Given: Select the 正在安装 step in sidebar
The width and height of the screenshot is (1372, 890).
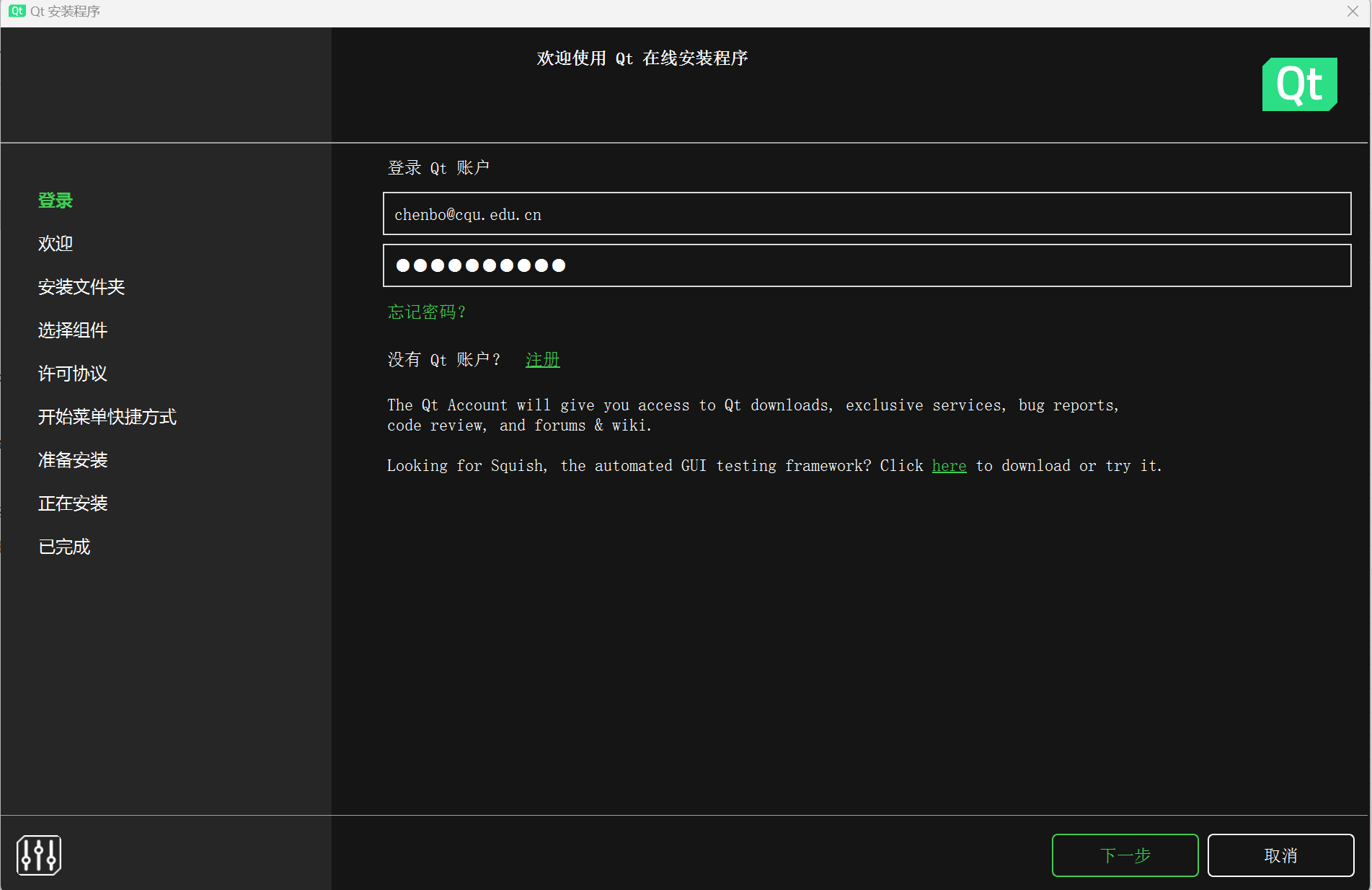Looking at the screenshot, I should click(x=73, y=503).
